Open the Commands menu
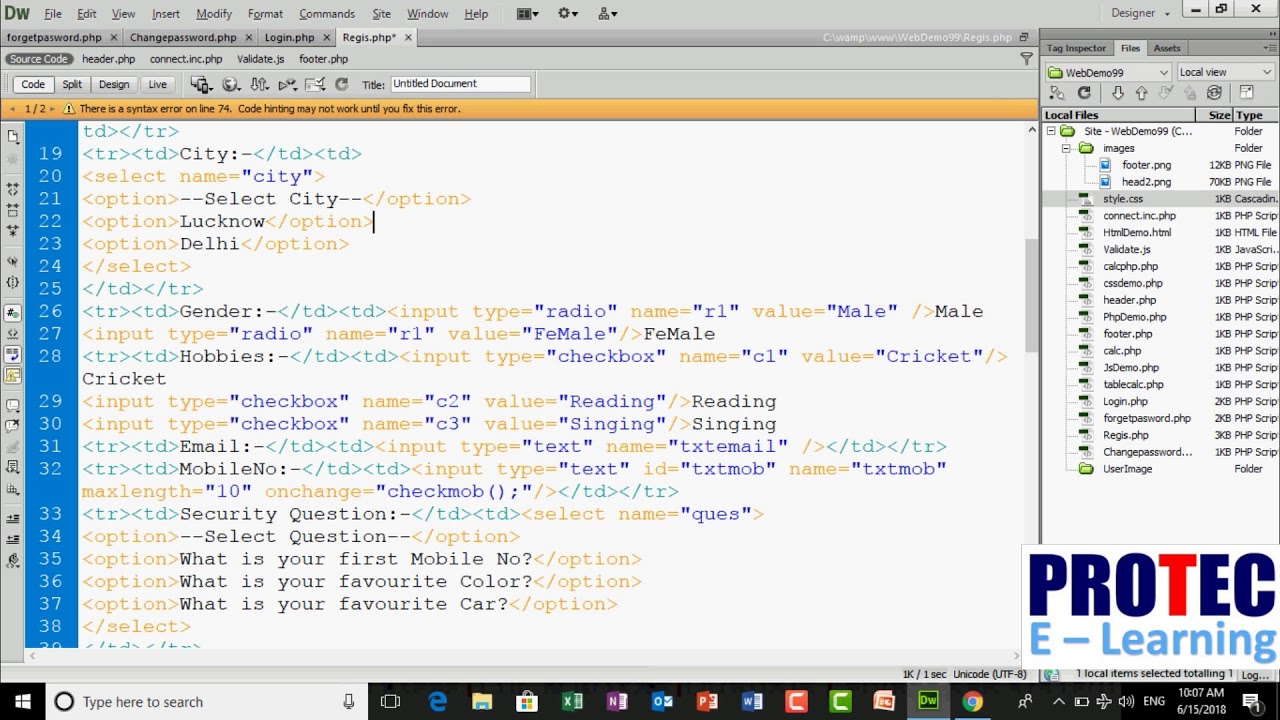This screenshot has width=1280, height=720. pos(327,14)
